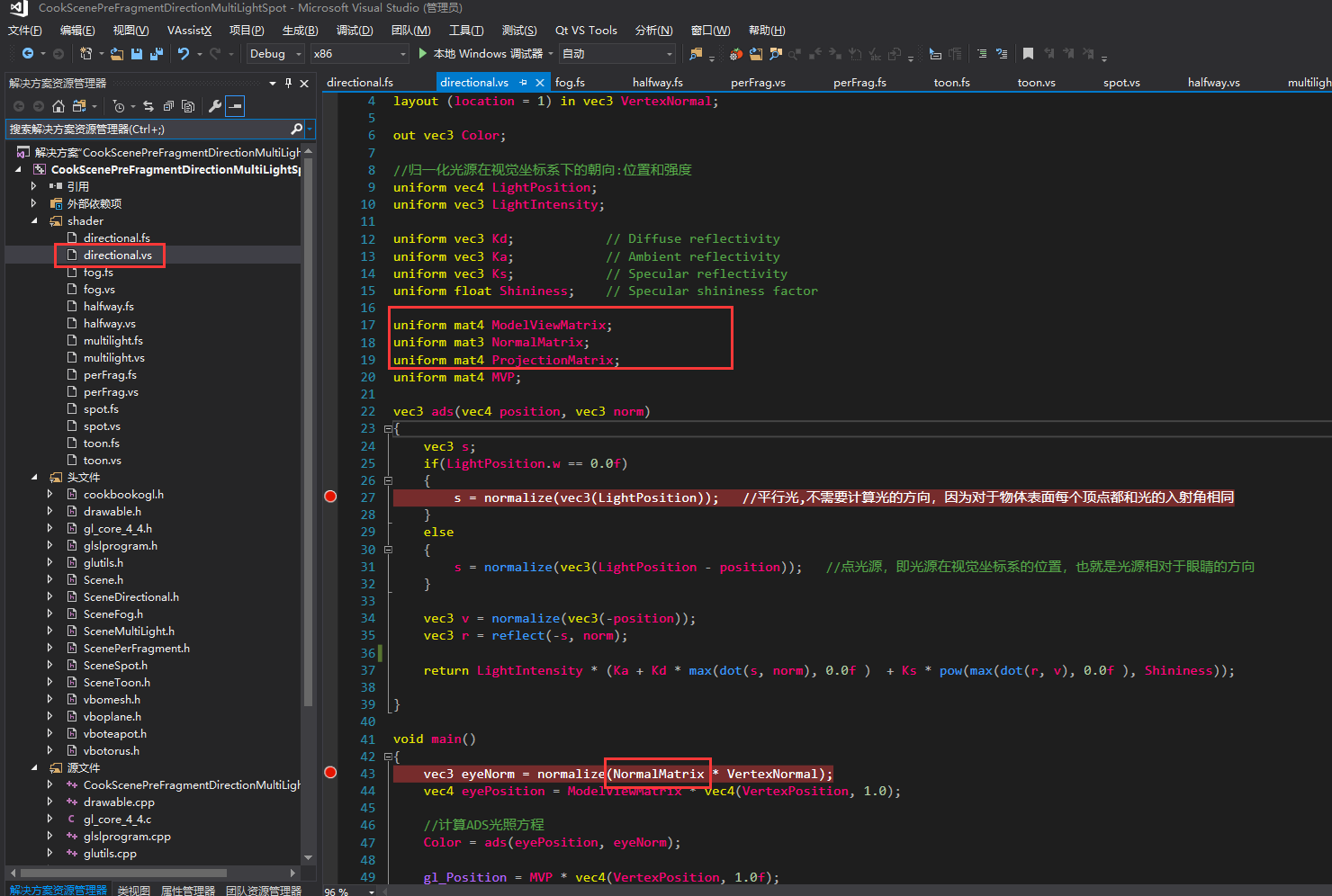Image resolution: width=1332 pixels, height=896 pixels.
Task: Click the Collapse All icon in Solution Explorer
Action: click(168, 105)
